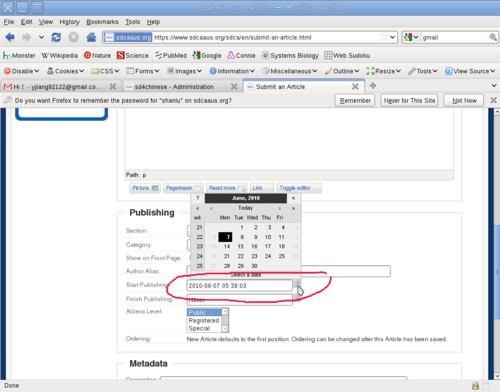500x392 pixels.
Task: Open the History menu
Action: pyautogui.click(x=69, y=22)
